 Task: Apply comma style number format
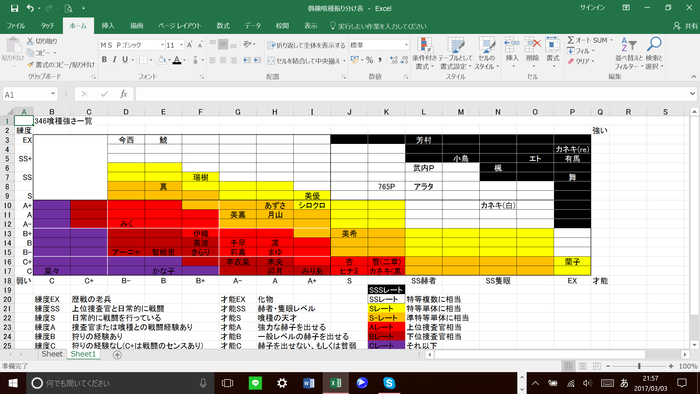point(380,60)
